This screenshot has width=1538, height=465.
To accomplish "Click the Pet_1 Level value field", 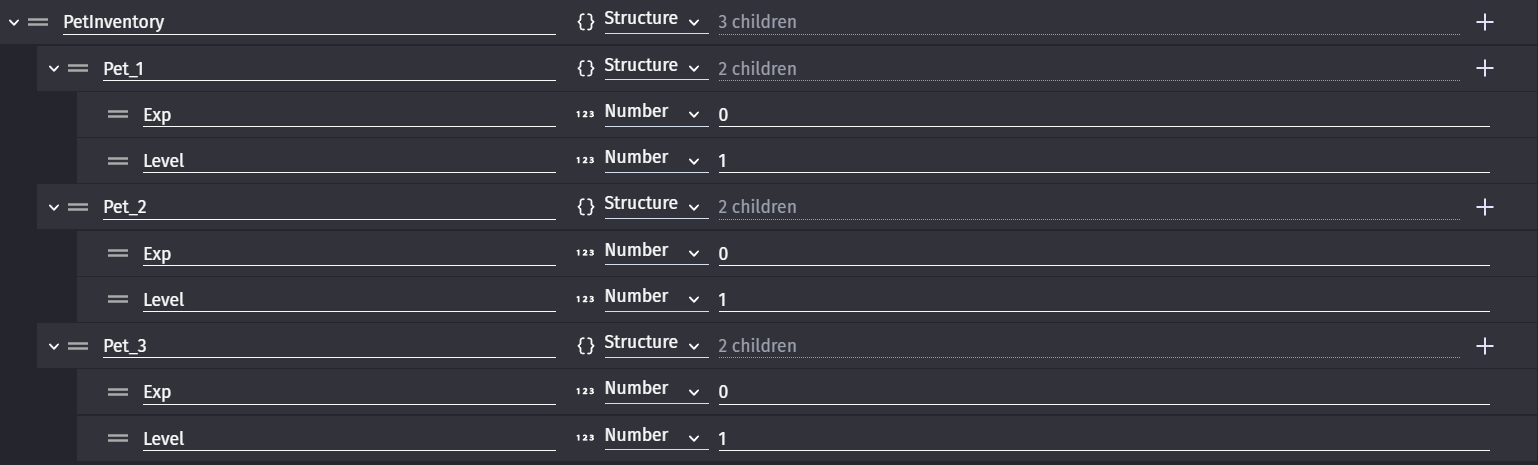I will pos(1103,161).
